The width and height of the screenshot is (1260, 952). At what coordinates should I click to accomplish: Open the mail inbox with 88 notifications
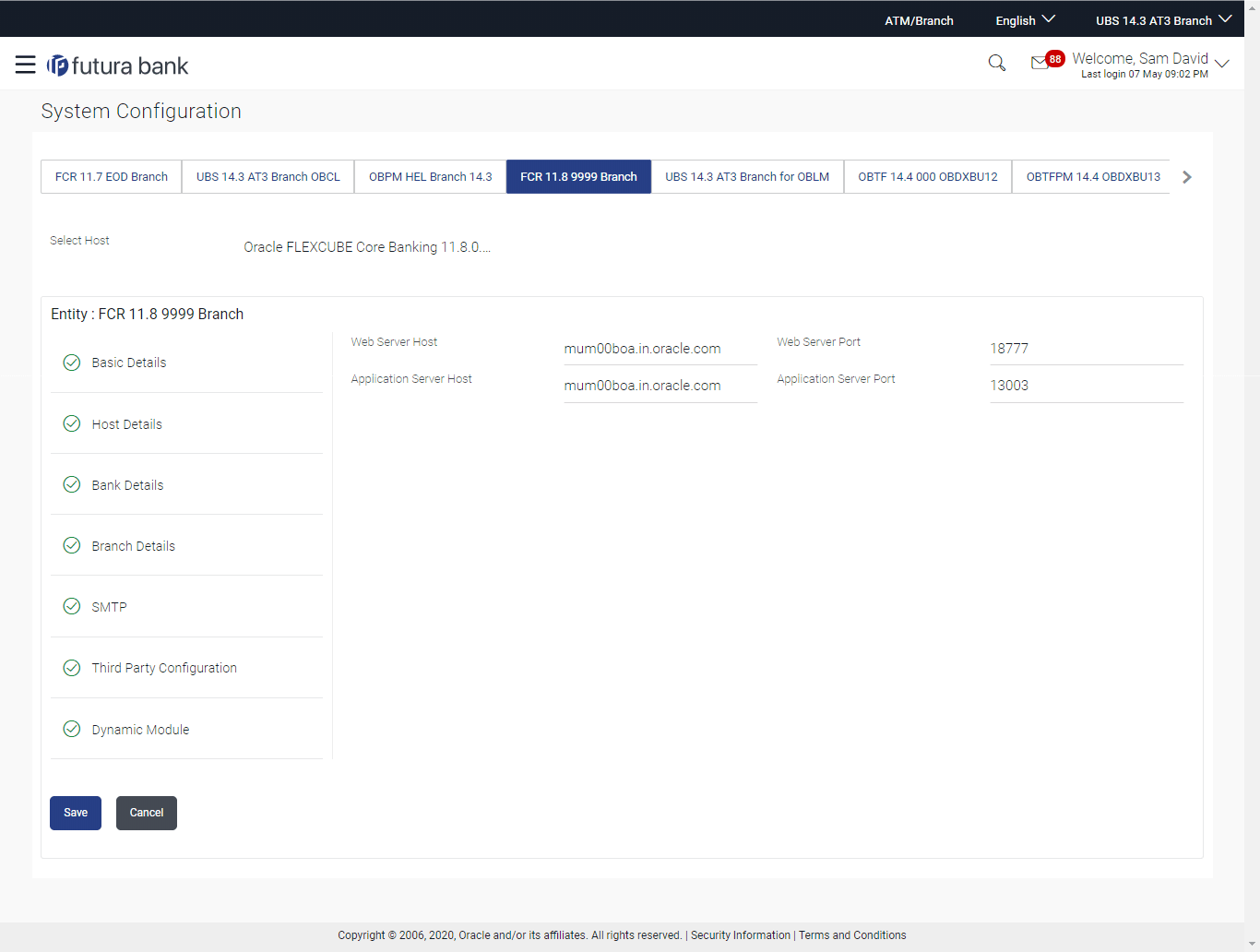pyautogui.click(x=1047, y=61)
